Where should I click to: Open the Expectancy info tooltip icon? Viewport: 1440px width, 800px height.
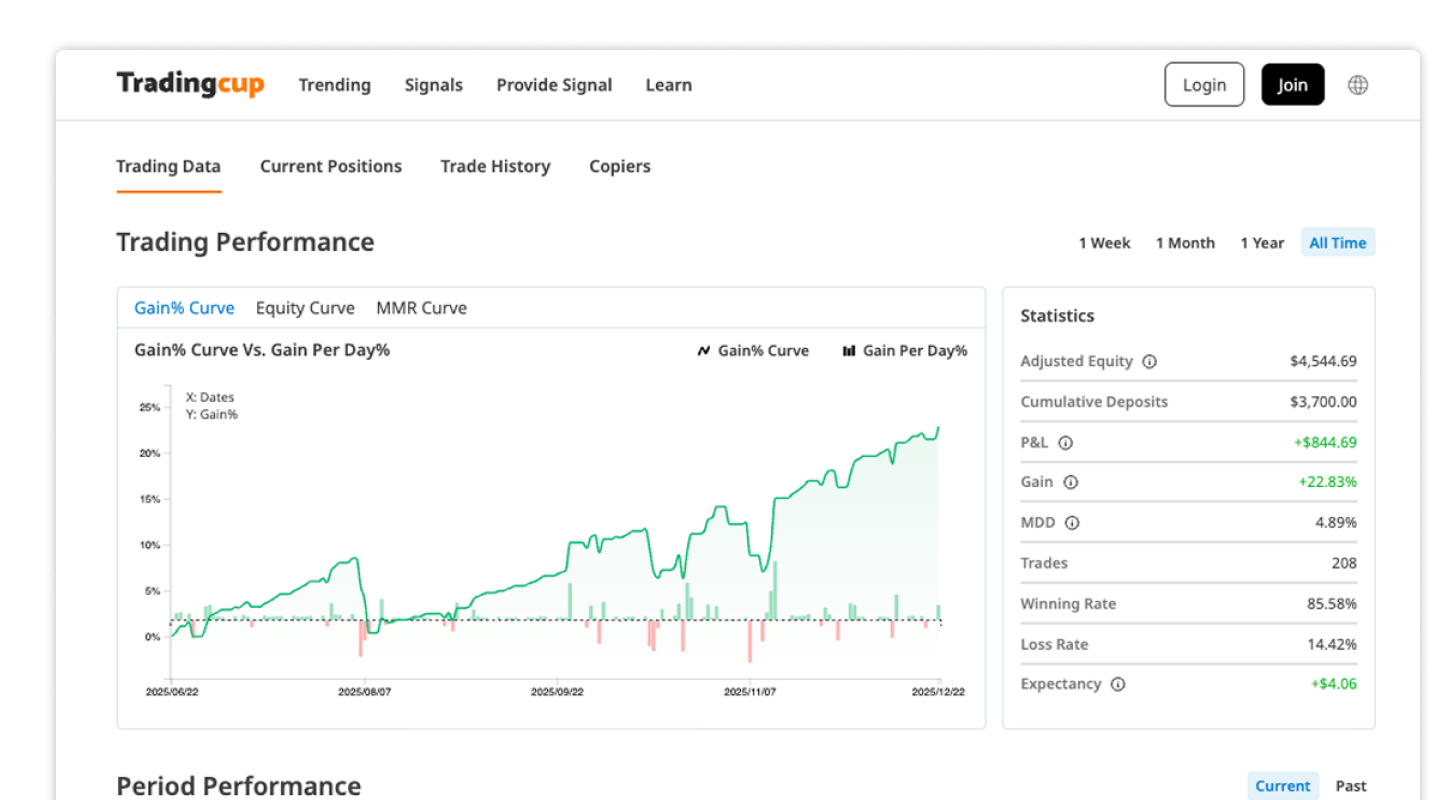(1119, 684)
